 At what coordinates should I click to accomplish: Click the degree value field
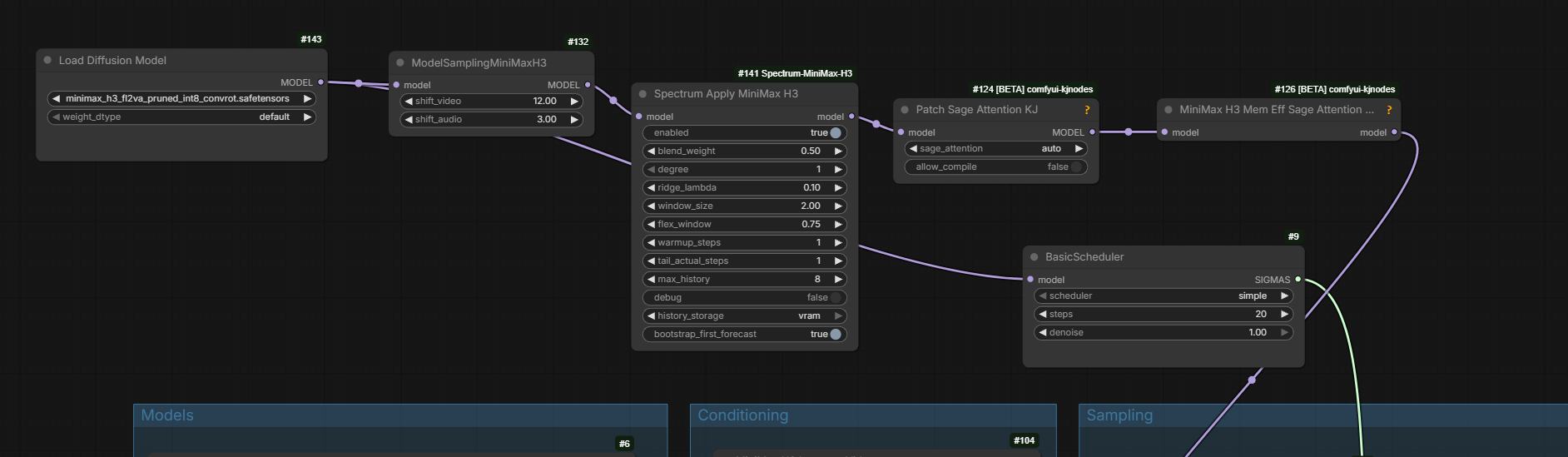tap(745, 169)
